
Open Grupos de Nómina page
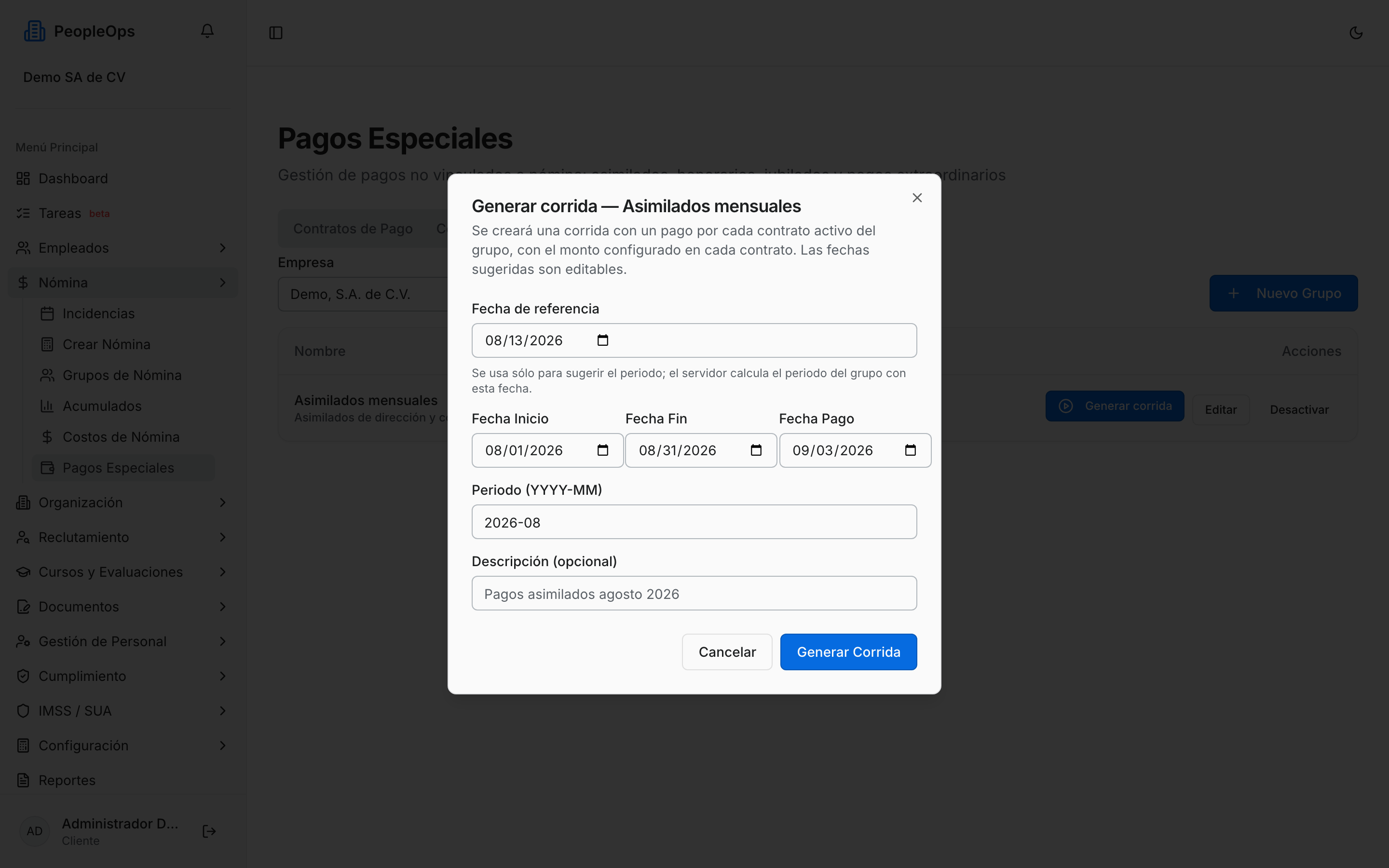pyautogui.click(x=123, y=376)
